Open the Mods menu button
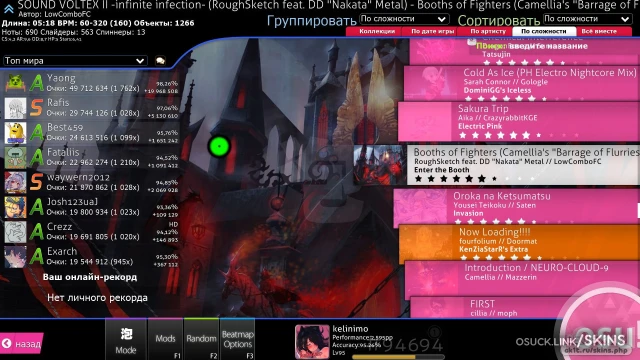Image resolution: width=640 pixels, height=360 pixels. pos(165,340)
